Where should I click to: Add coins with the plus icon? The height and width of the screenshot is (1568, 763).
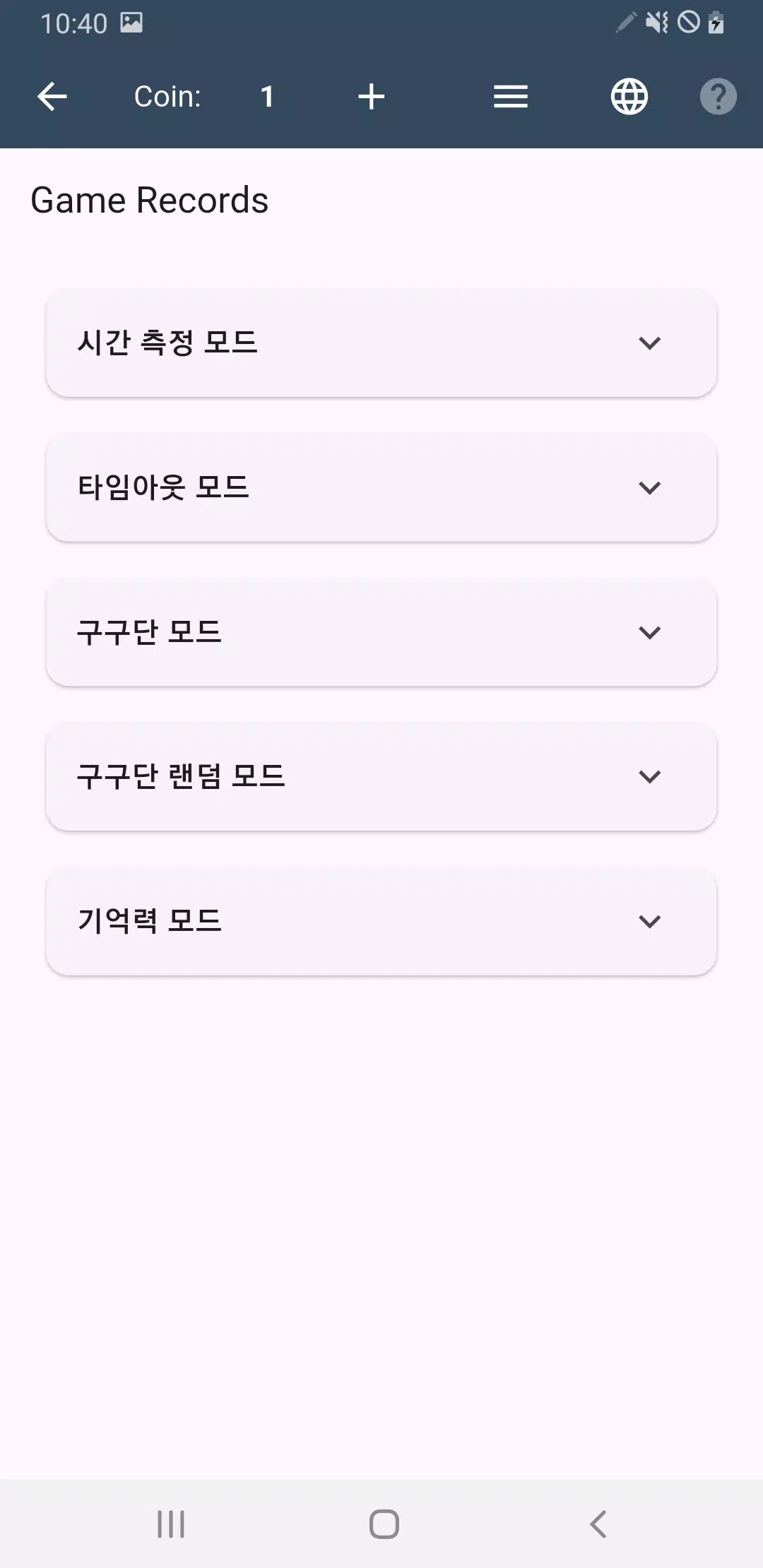372,97
